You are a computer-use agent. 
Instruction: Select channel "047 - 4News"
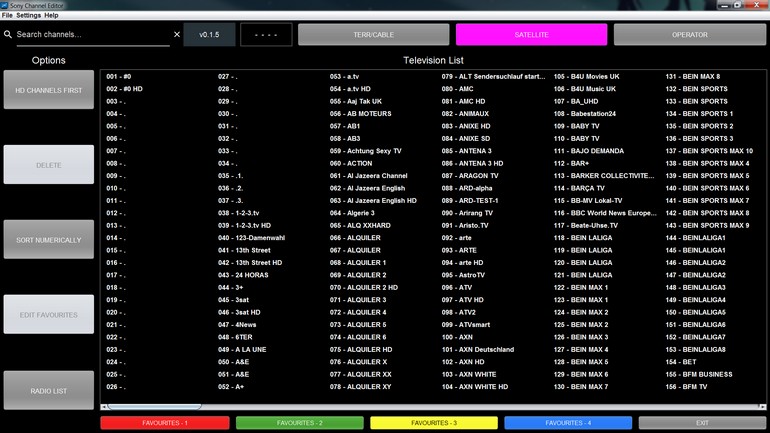(x=237, y=325)
